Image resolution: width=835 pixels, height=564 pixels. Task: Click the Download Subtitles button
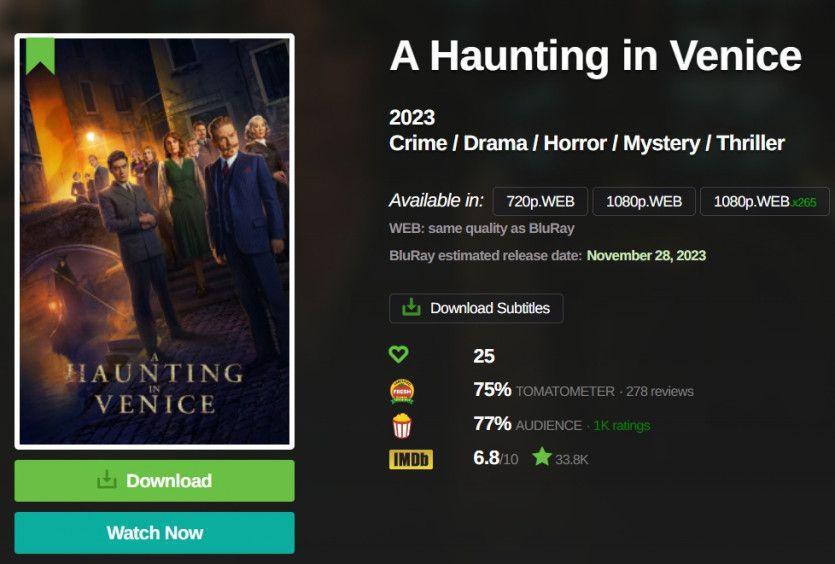click(x=476, y=308)
